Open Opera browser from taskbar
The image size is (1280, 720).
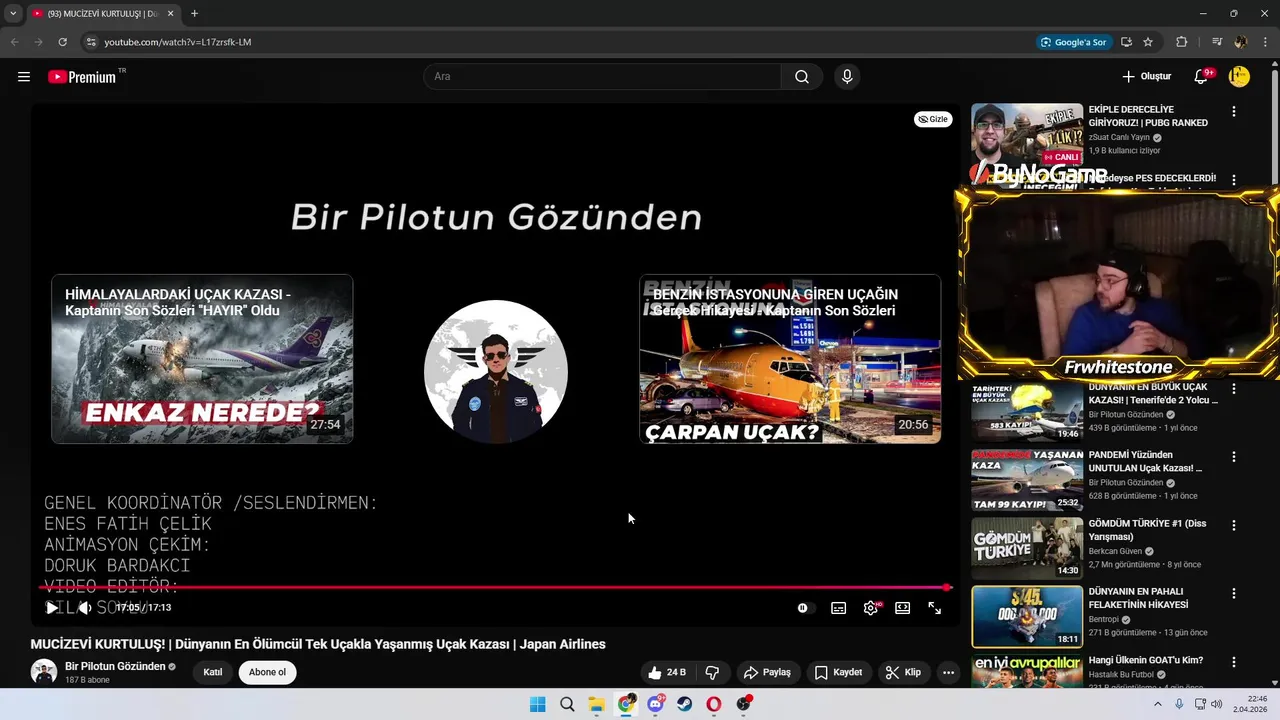(713, 704)
